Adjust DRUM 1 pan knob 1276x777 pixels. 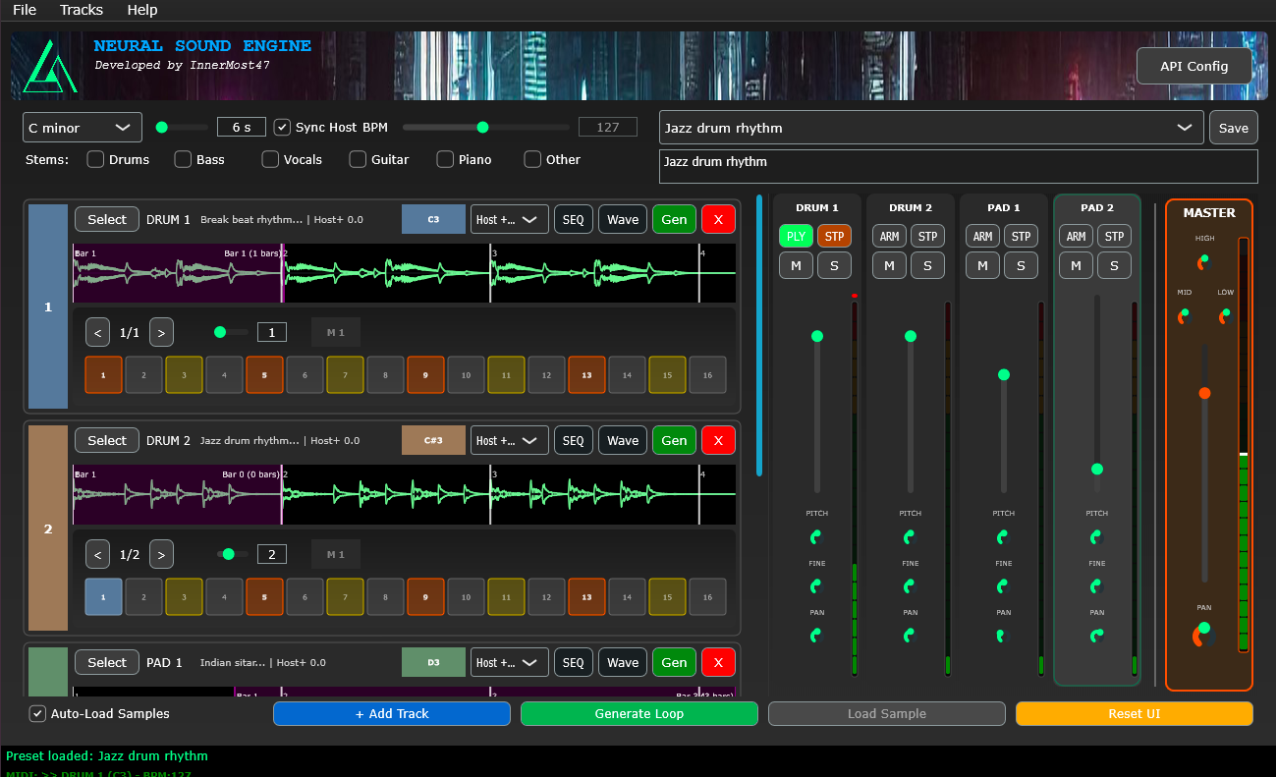816,635
